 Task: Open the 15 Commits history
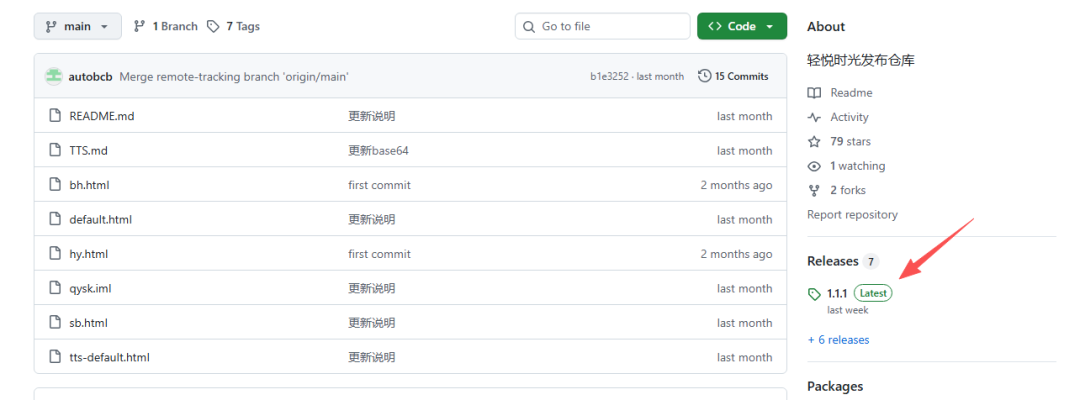pos(733,76)
